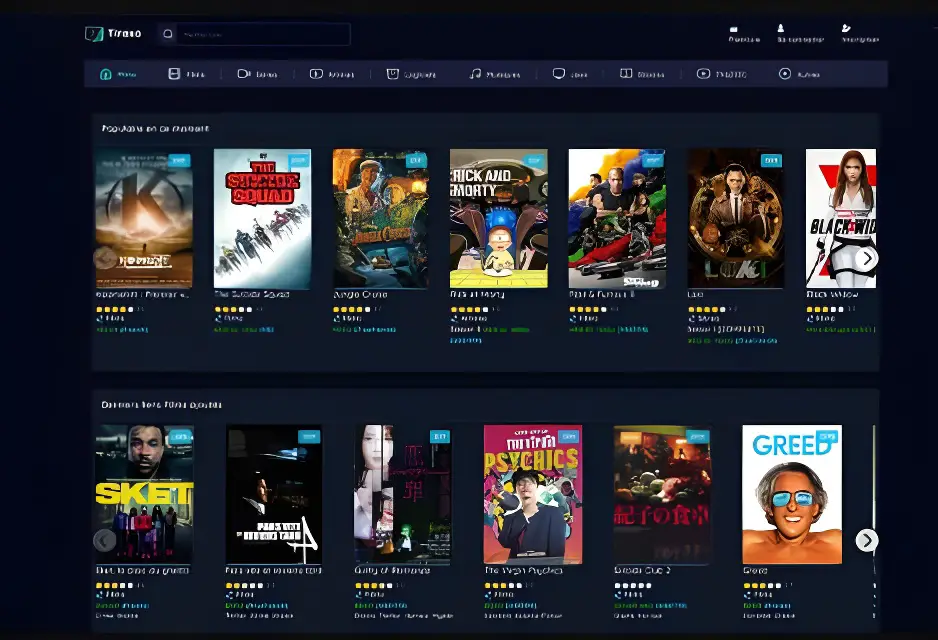Screen dimensions: 938x640
Task: Open the Guilty of Romance poster
Action: click(x=403, y=495)
